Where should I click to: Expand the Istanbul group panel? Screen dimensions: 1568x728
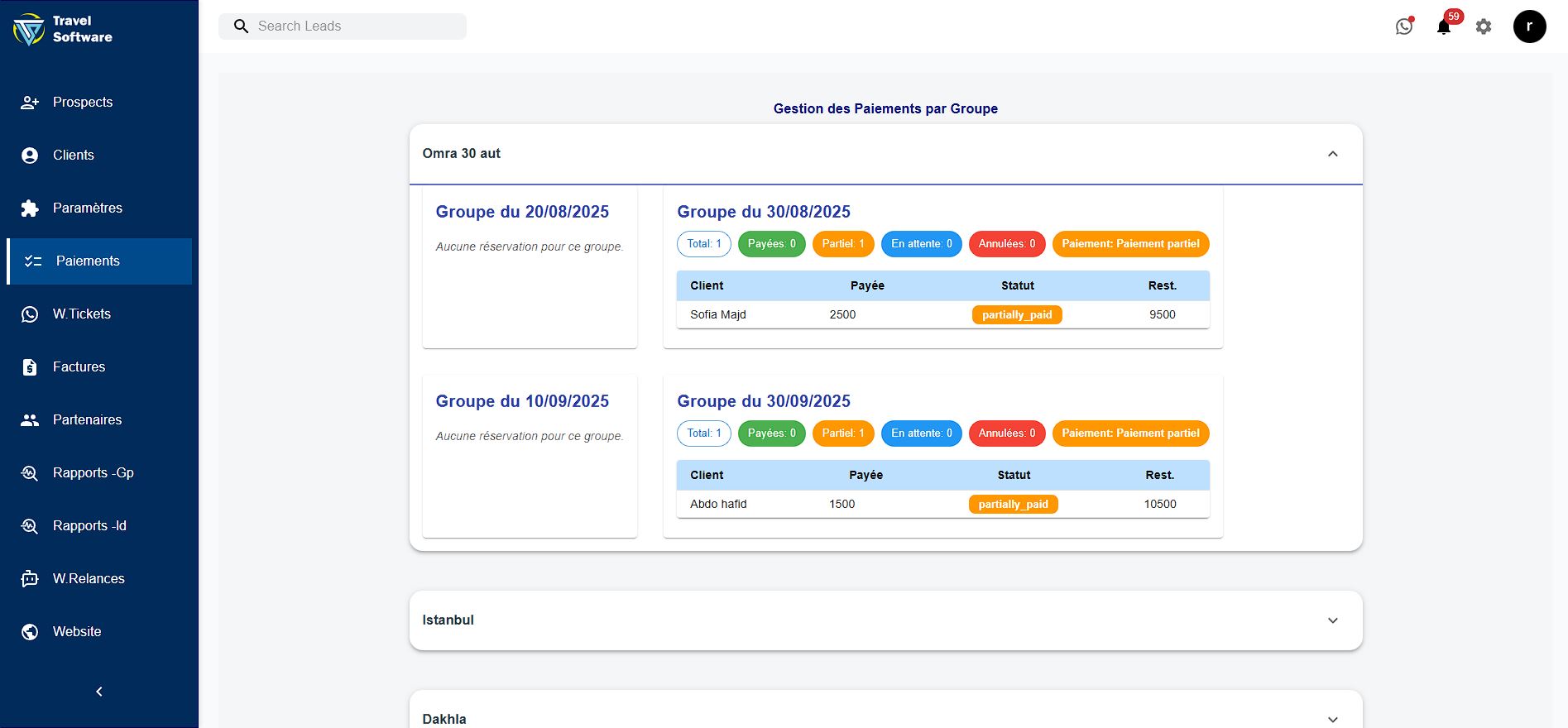(1332, 620)
